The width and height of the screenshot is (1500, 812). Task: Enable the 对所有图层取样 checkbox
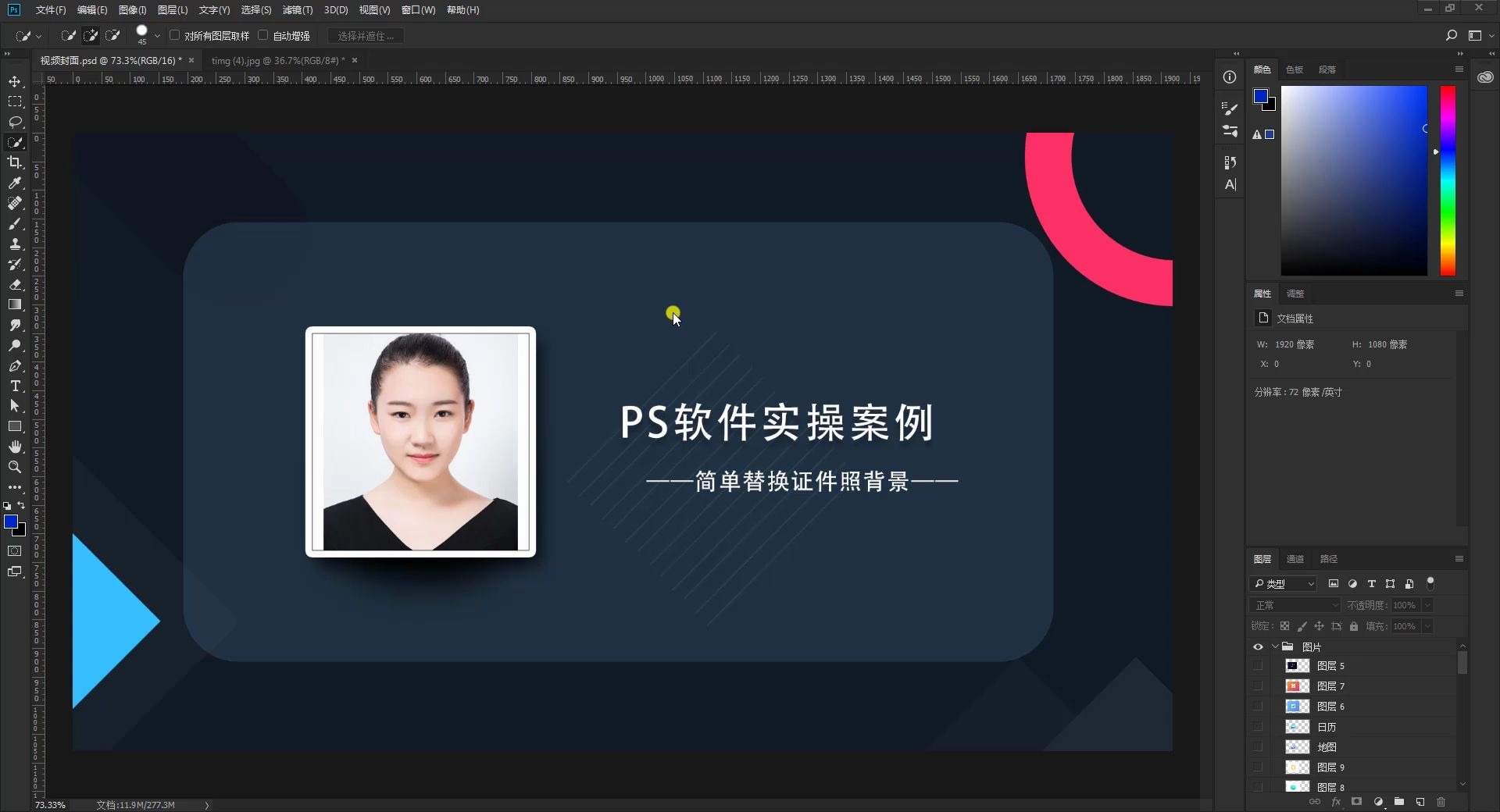point(173,35)
